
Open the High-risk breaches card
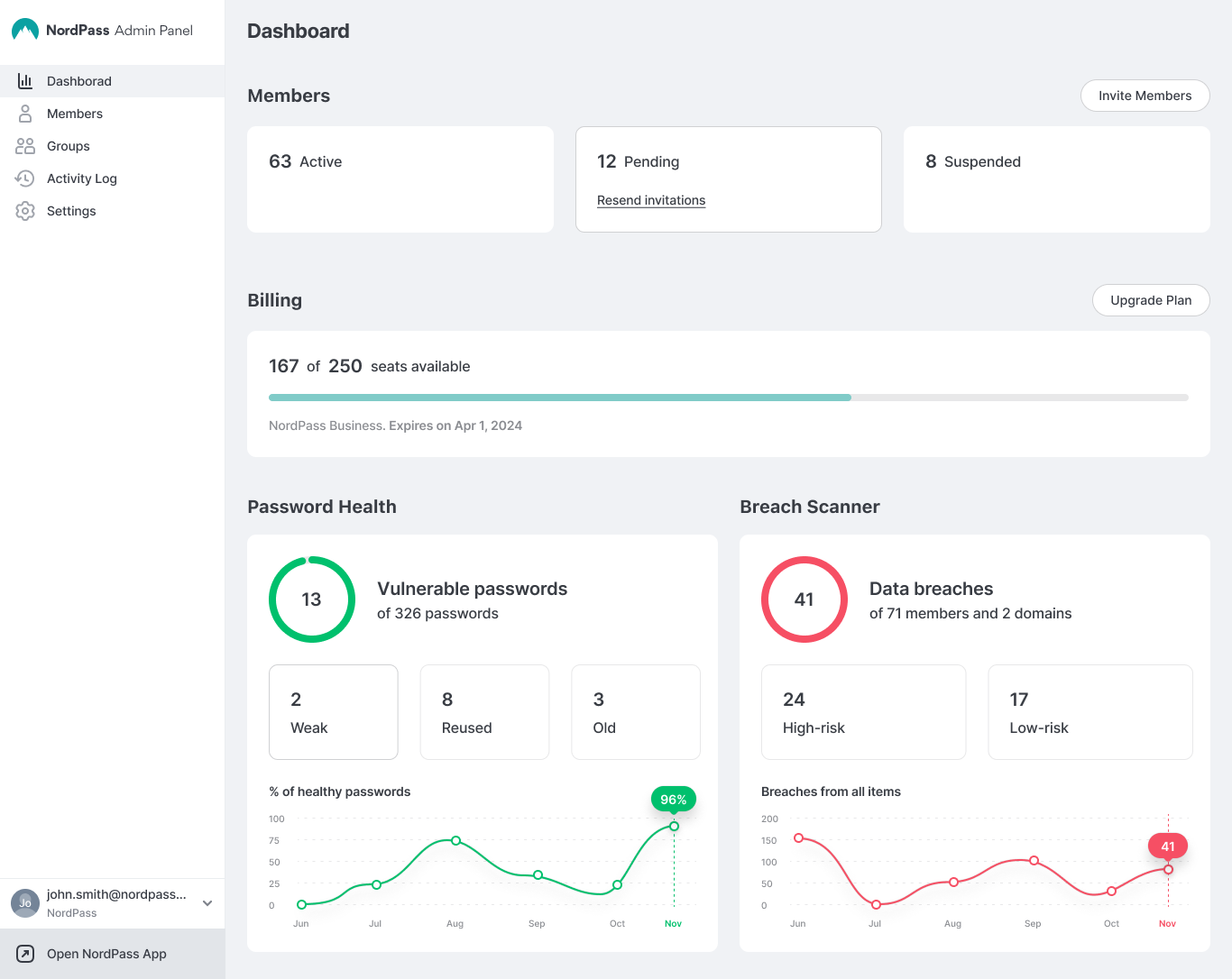click(x=863, y=712)
